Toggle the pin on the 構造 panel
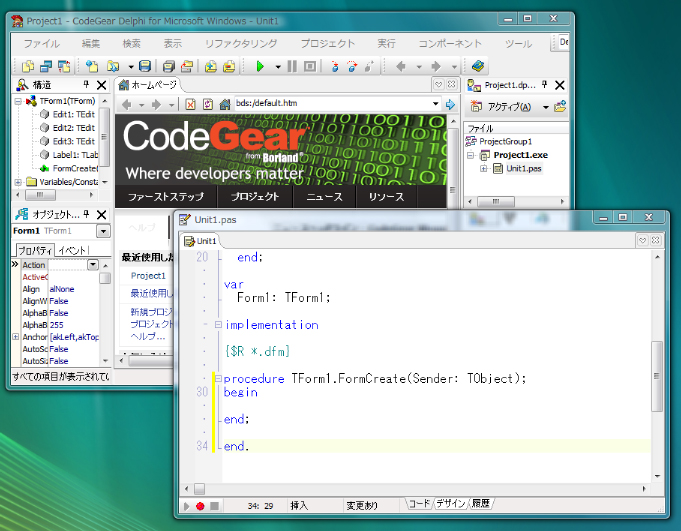This screenshot has height=531, width=681. [x=86, y=84]
